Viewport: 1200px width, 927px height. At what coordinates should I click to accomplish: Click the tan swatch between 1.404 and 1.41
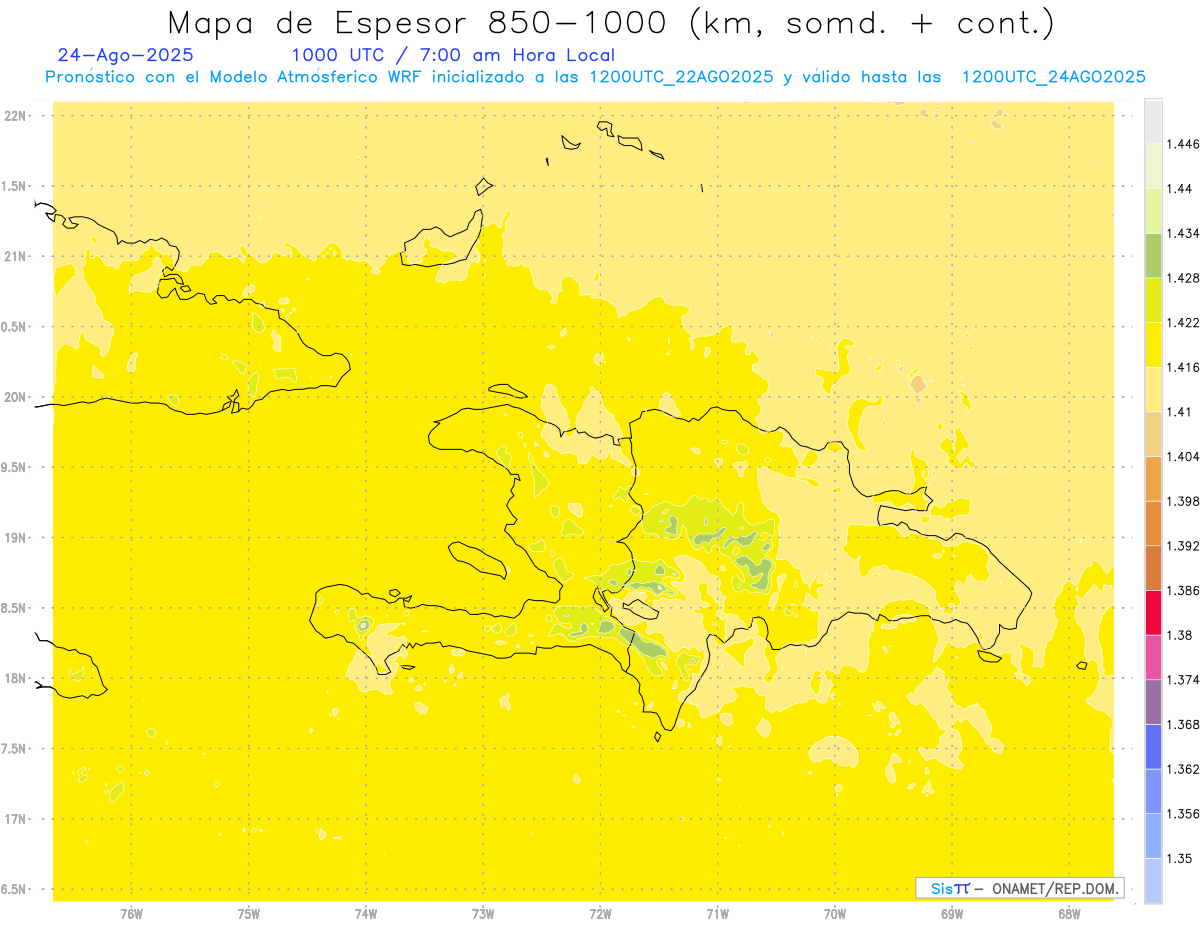(1153, 434)
